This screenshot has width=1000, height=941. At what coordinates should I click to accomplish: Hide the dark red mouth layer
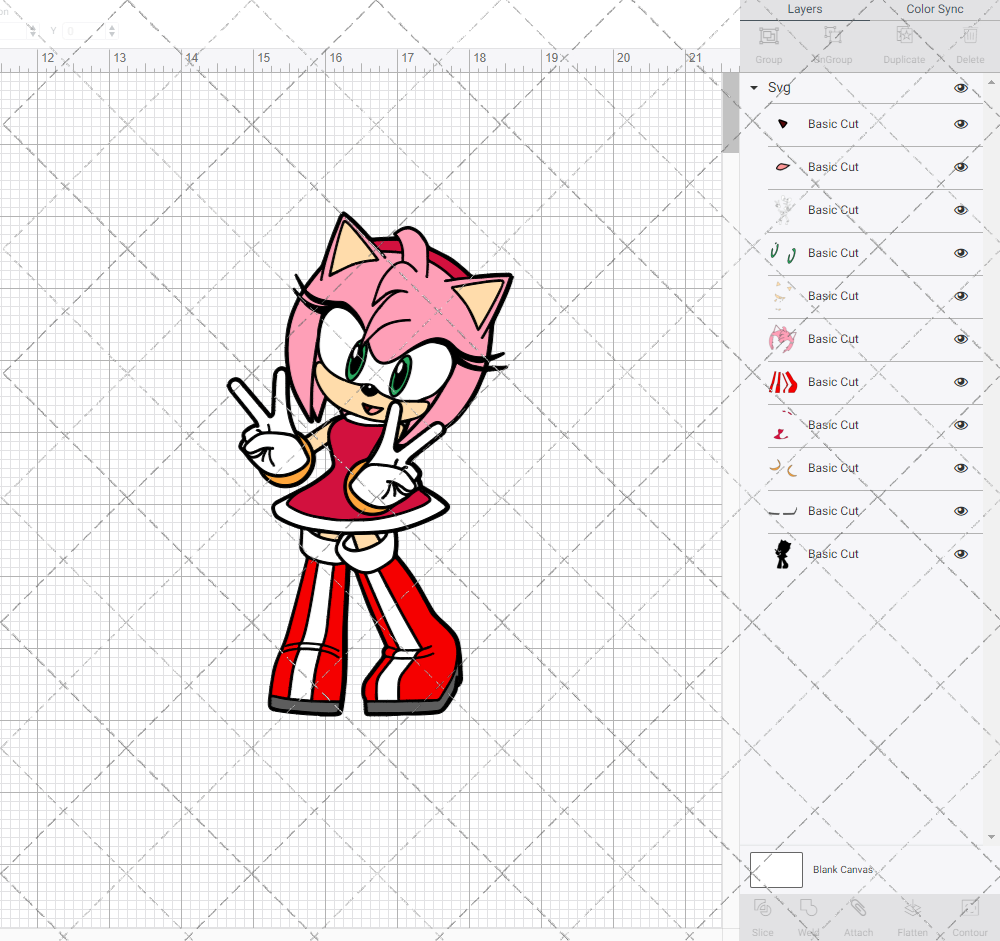click(960, 124)
